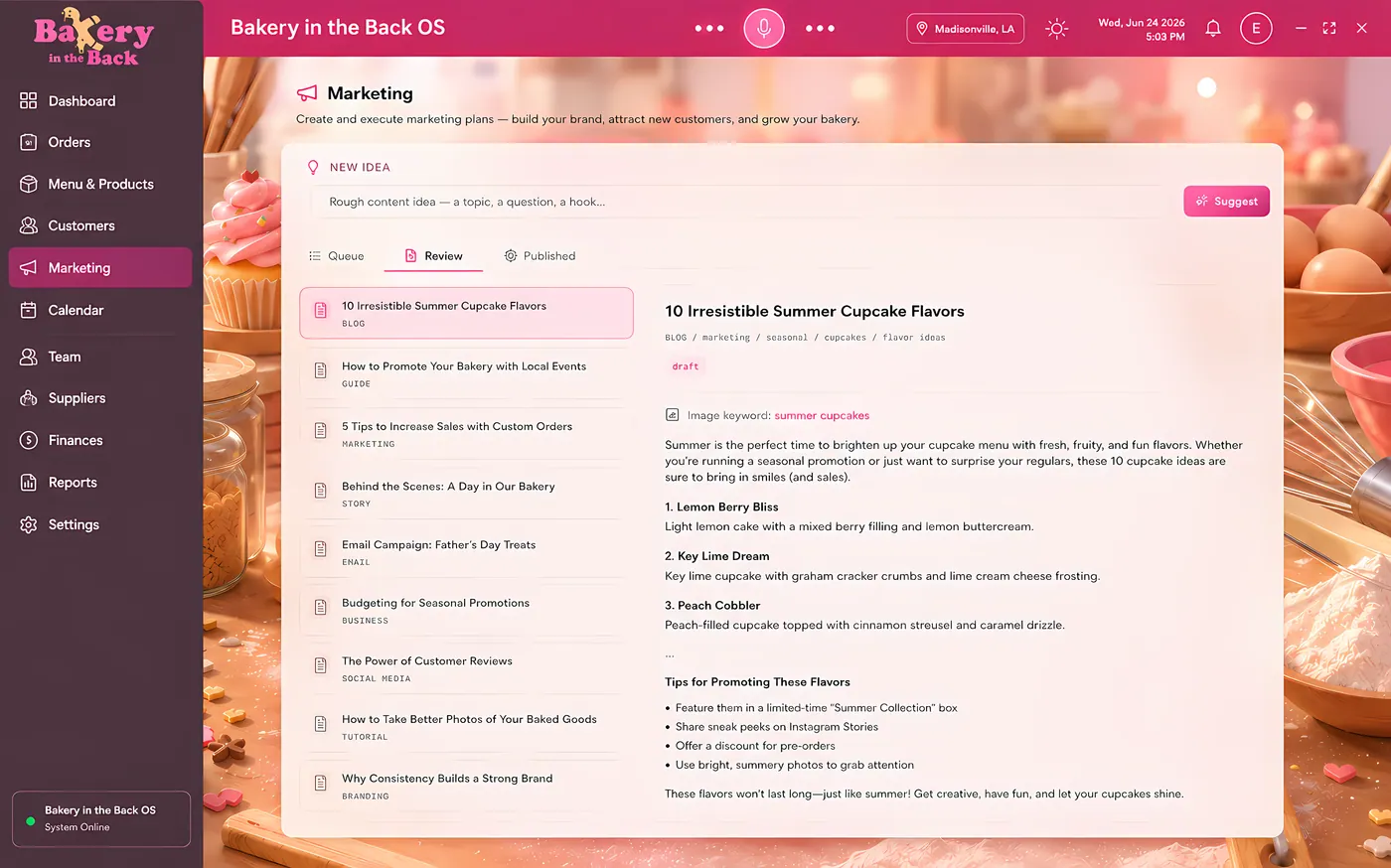Open the notifications bell
Screen dimensions: 1391x868
pyautogui.click(x=1212, y=28)
